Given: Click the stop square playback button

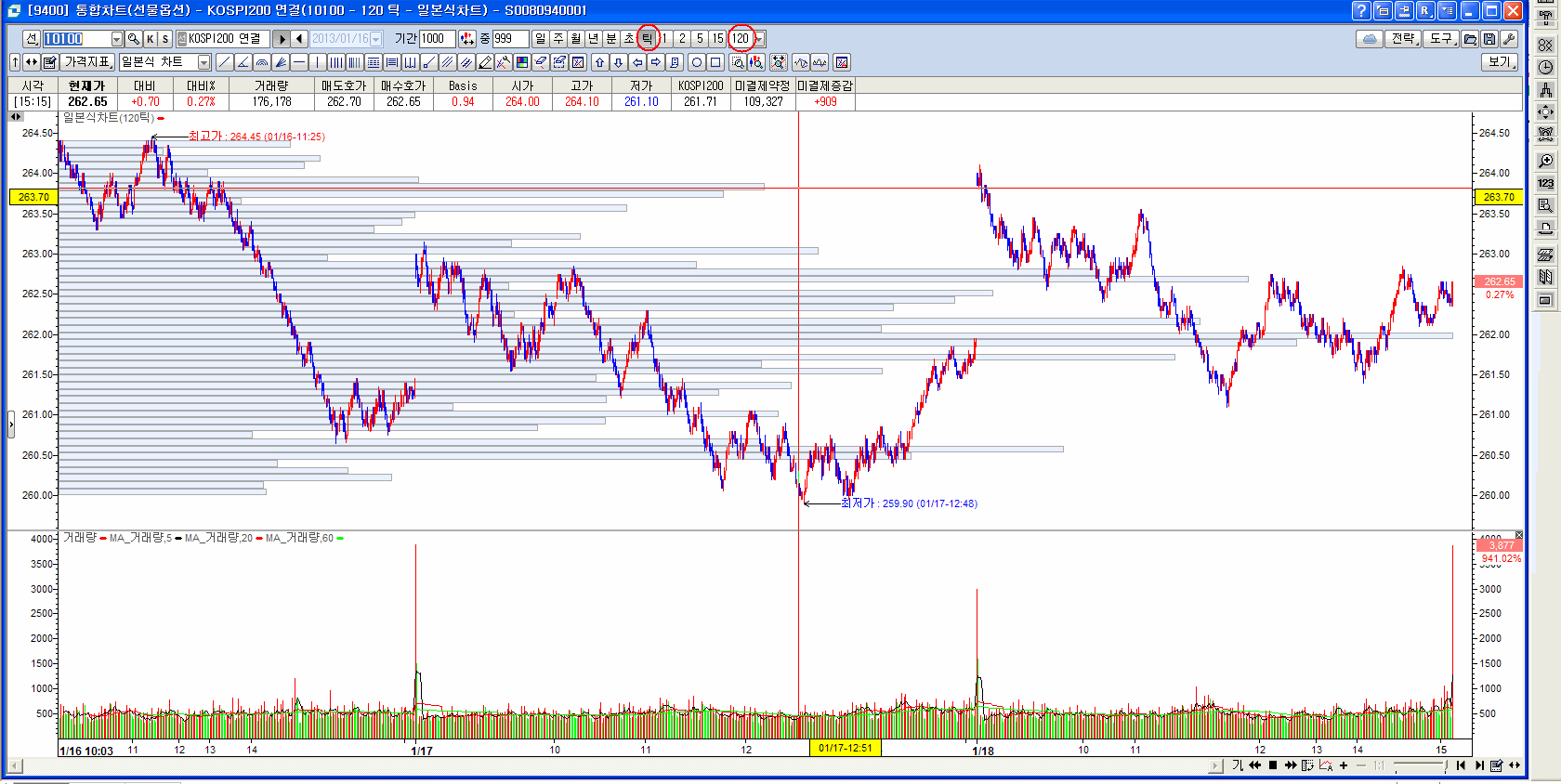Looking at the screenshot, I should (1273, 765).
